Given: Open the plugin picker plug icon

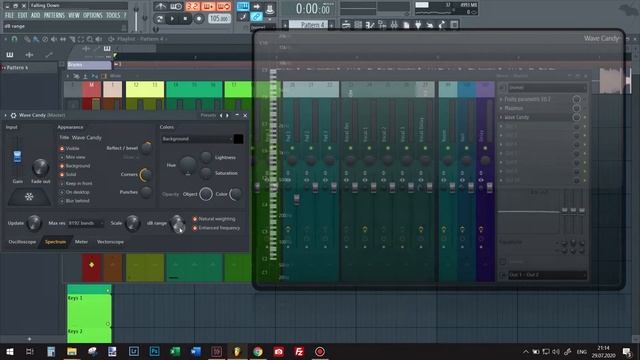Looking at the screenshot, I should tap(418, 25).
